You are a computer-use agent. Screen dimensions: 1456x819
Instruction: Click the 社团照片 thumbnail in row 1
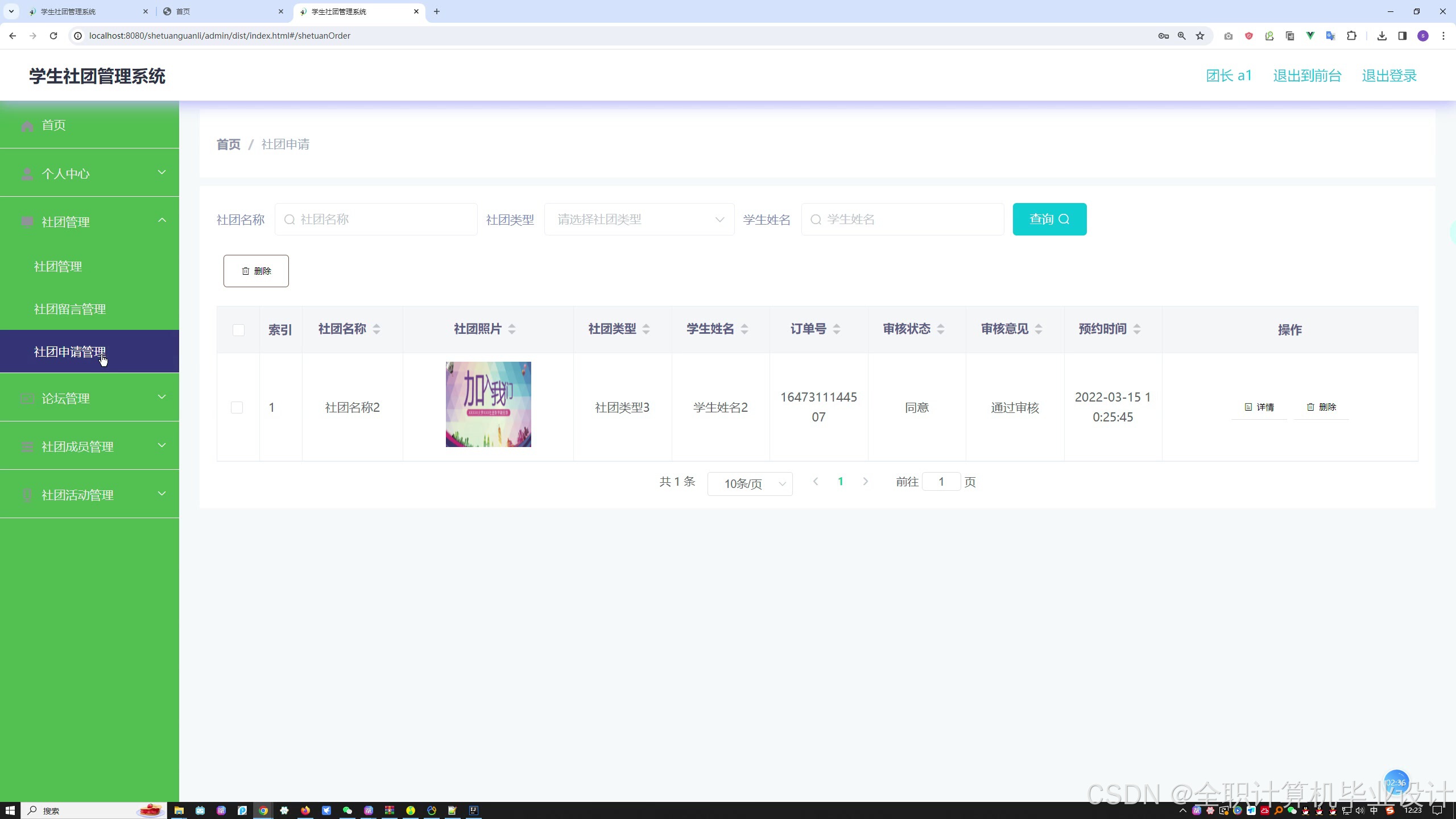point(488,404)
